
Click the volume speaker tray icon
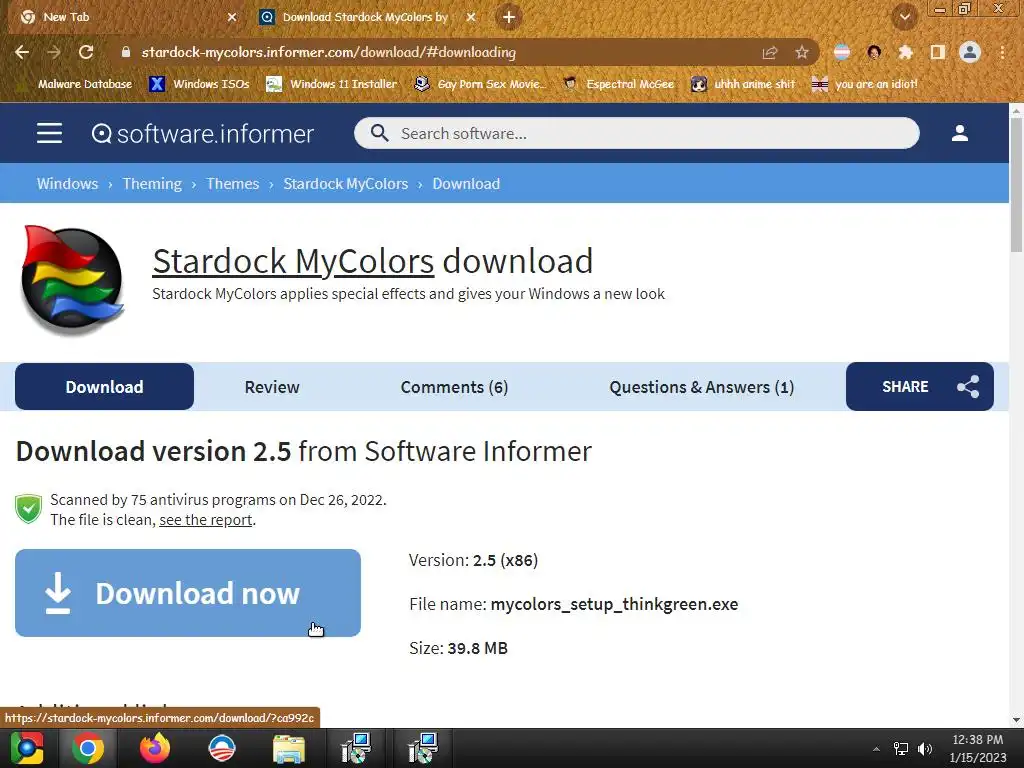pyautogui.click(x=925, y=748)
